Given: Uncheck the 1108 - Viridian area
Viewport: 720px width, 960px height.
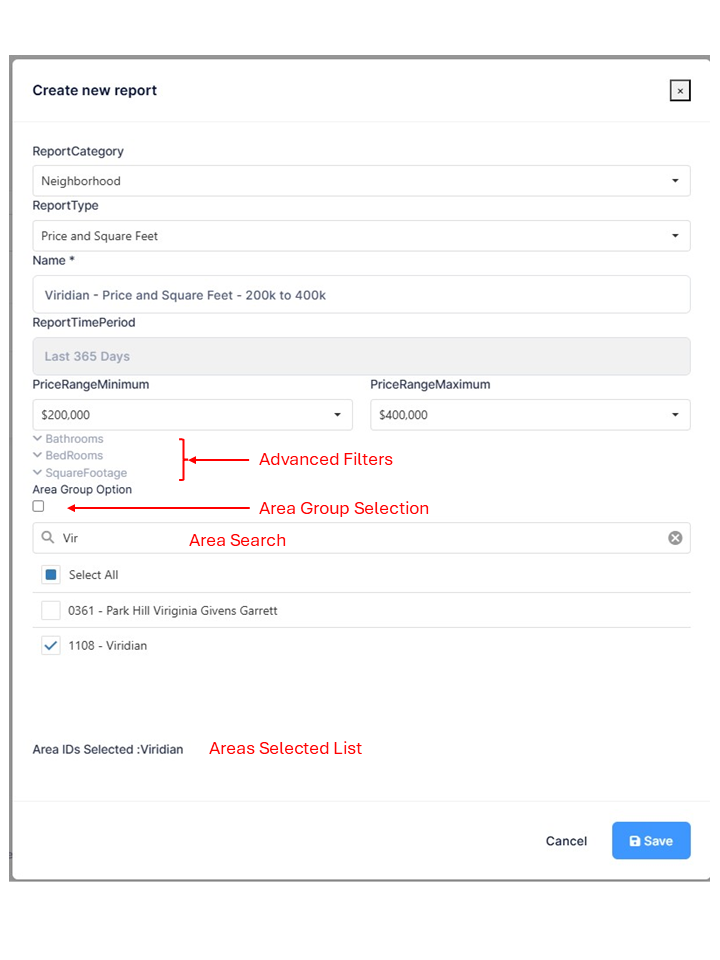Looking at the screenshot, I should tap(50, 645).
